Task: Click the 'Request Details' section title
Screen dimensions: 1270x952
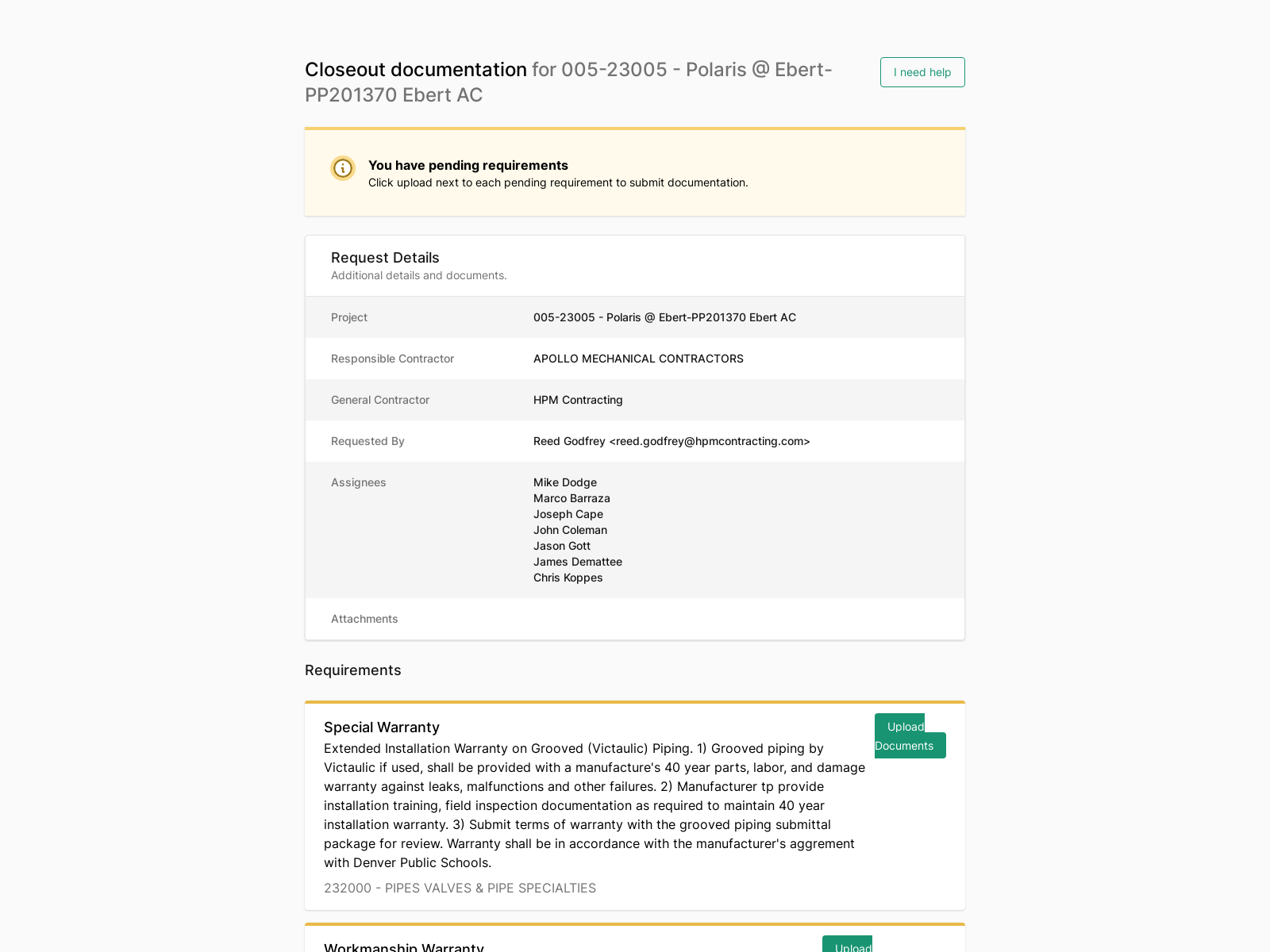Action: 385,258
